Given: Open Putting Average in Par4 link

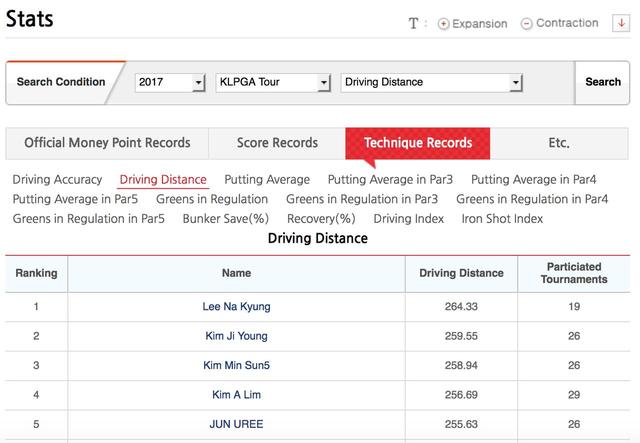Looking at the screenshot, I should pyautogui.click(x=533, y=180).
